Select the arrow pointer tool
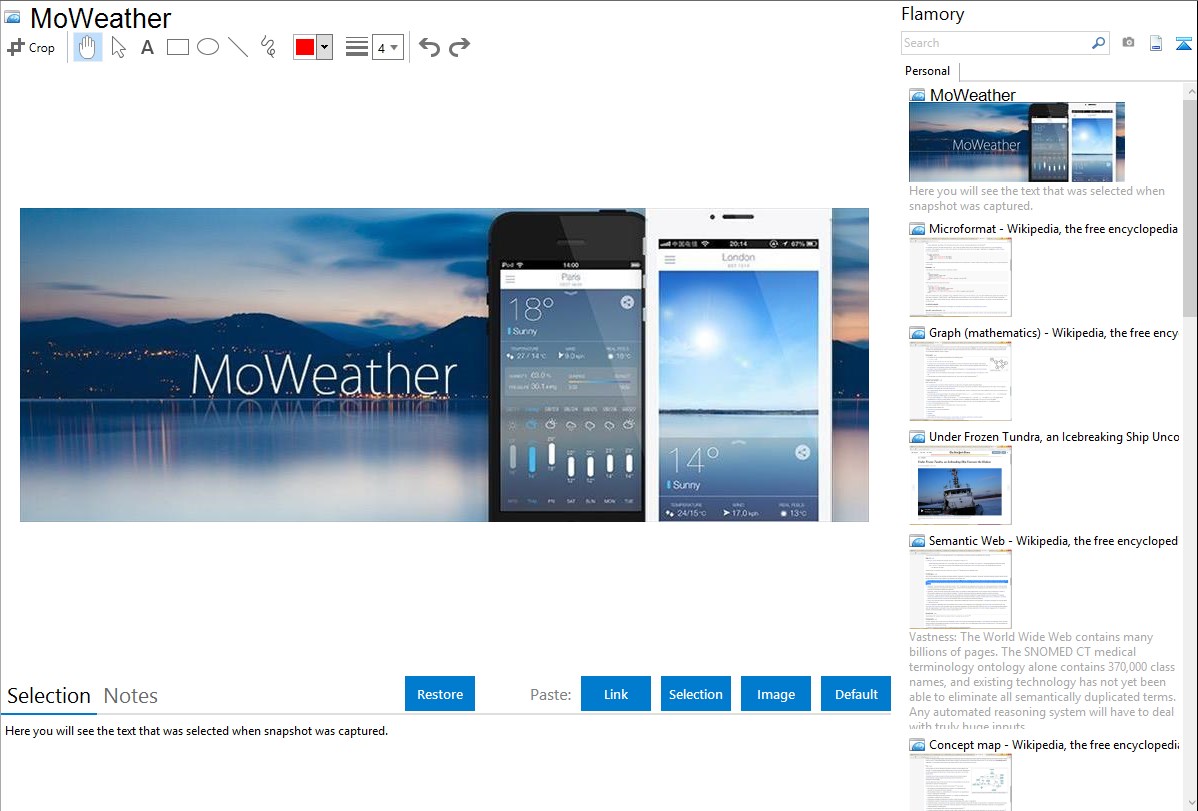 (x=118, y=47)
